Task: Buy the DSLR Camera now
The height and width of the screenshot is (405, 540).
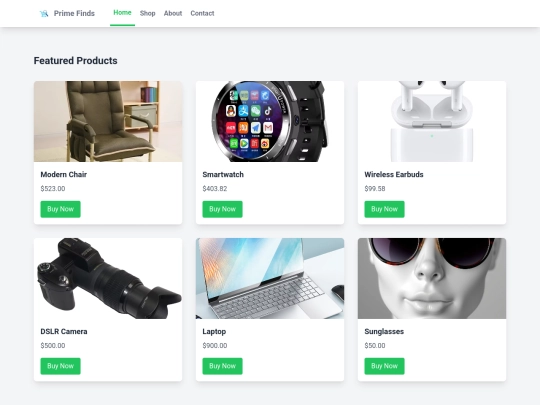Action: [x=61, y=366]
